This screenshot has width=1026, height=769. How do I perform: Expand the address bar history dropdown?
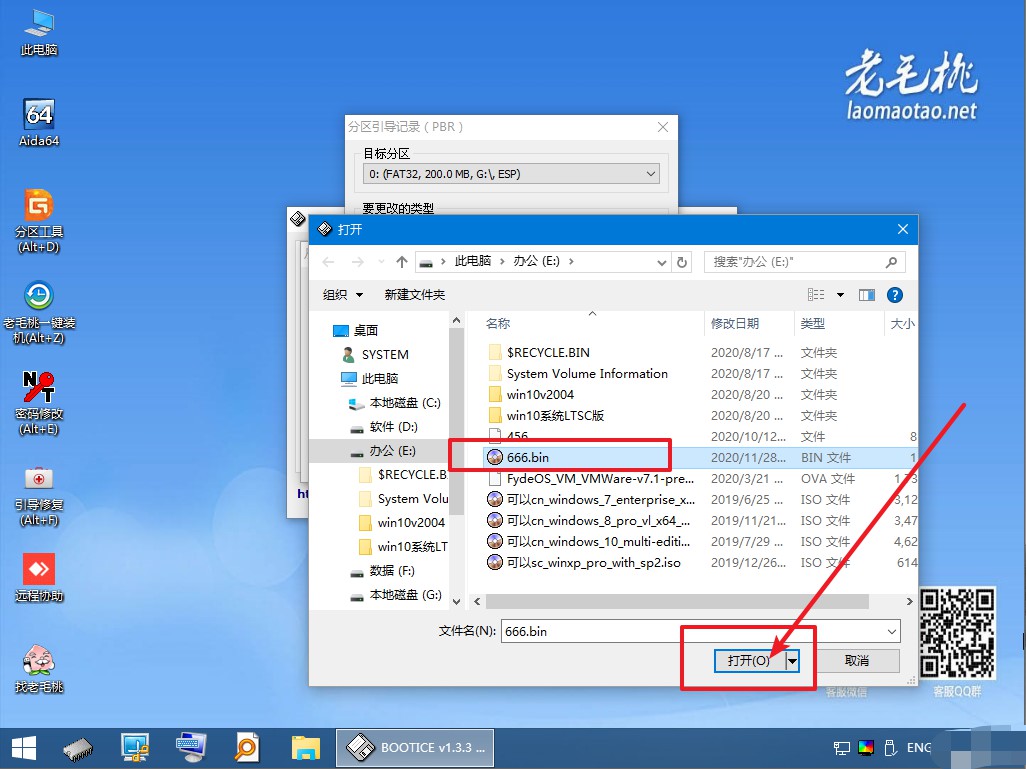(x=662, y=262)
